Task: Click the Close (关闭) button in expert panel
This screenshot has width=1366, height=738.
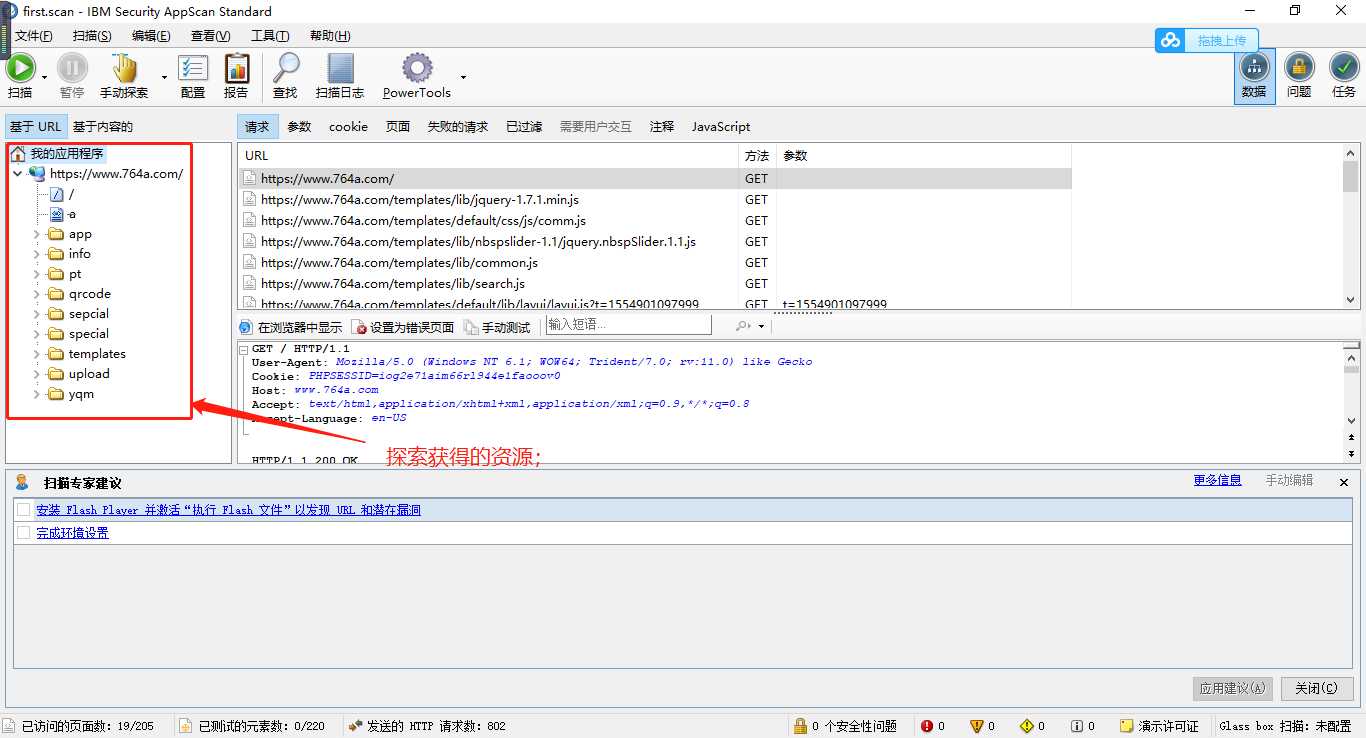Action: 1316,688
